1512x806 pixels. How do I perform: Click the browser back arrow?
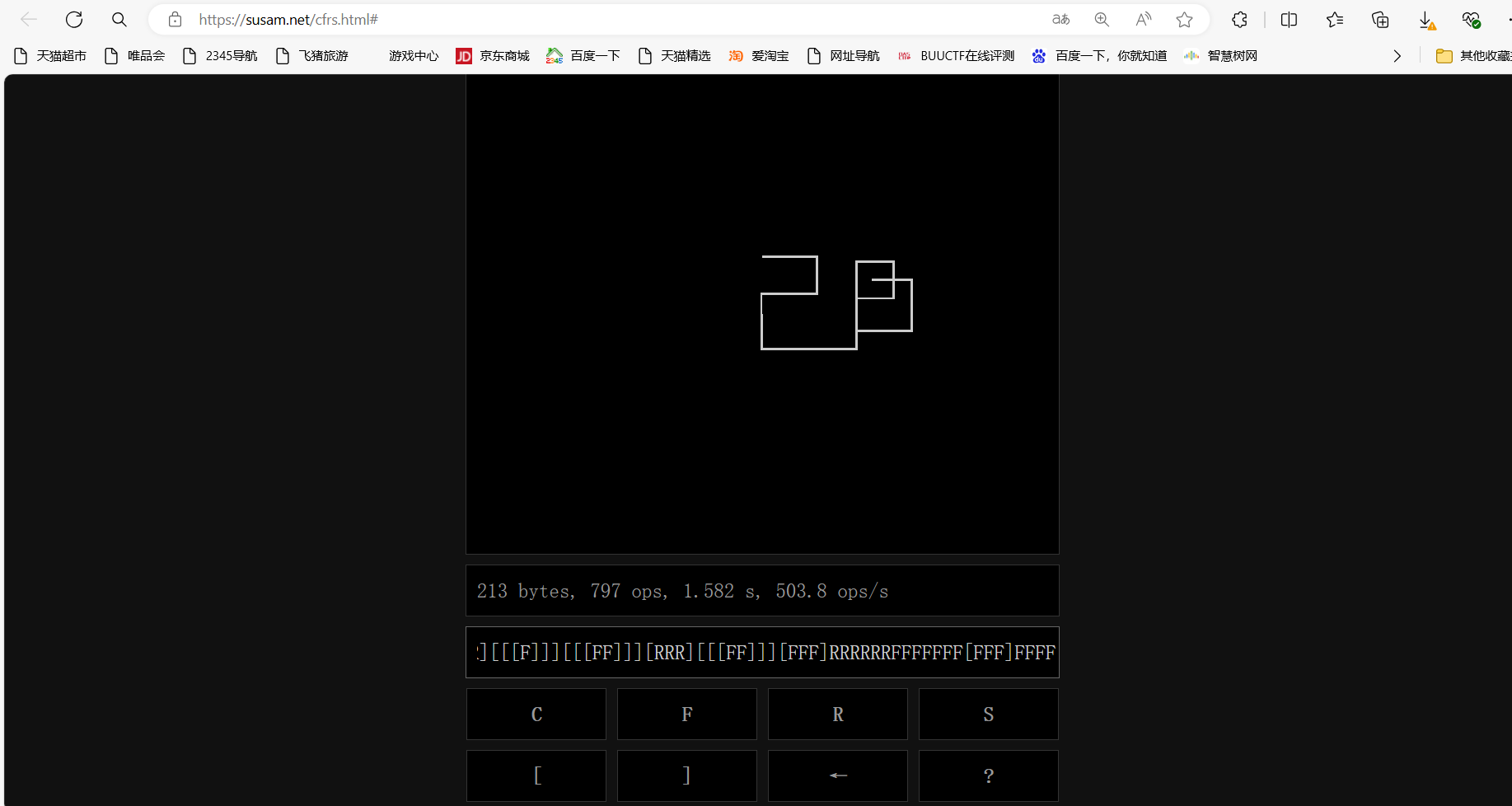pyautogui.click(x=29, y=20)
